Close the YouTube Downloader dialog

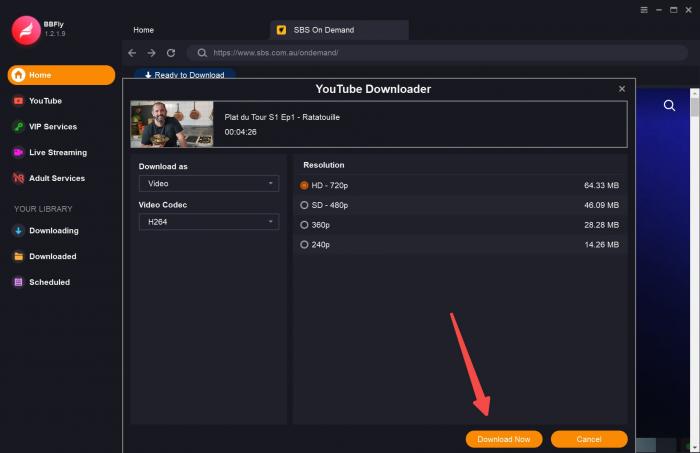point(622,89)
